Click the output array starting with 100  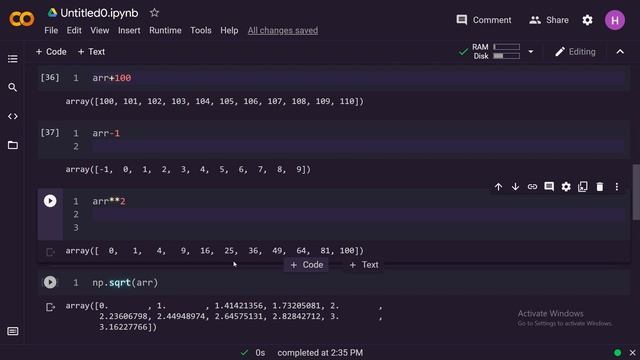pyautogui.click(x=214, y=101)
